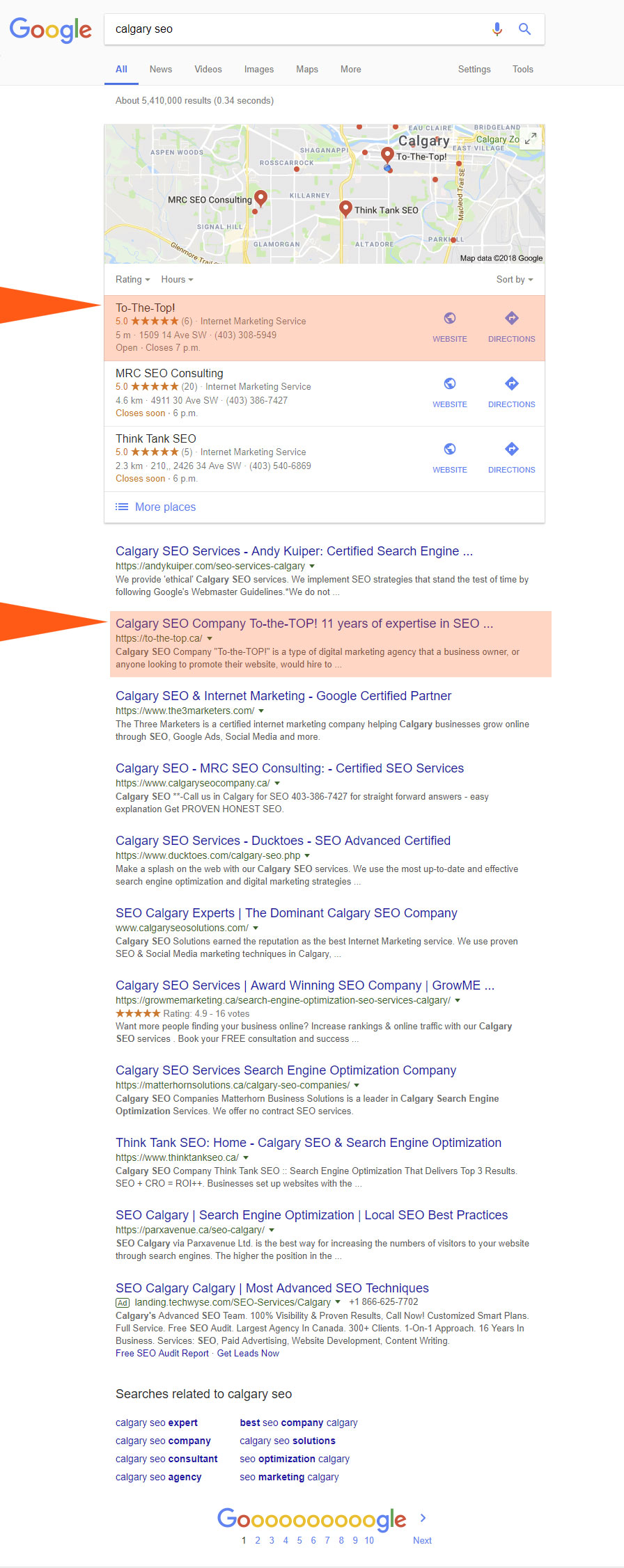The width and height of the screenshot is (624, 1568).
Task: Expand options arrow next to to-the-top.ca URL
Action: pos(210,639)
